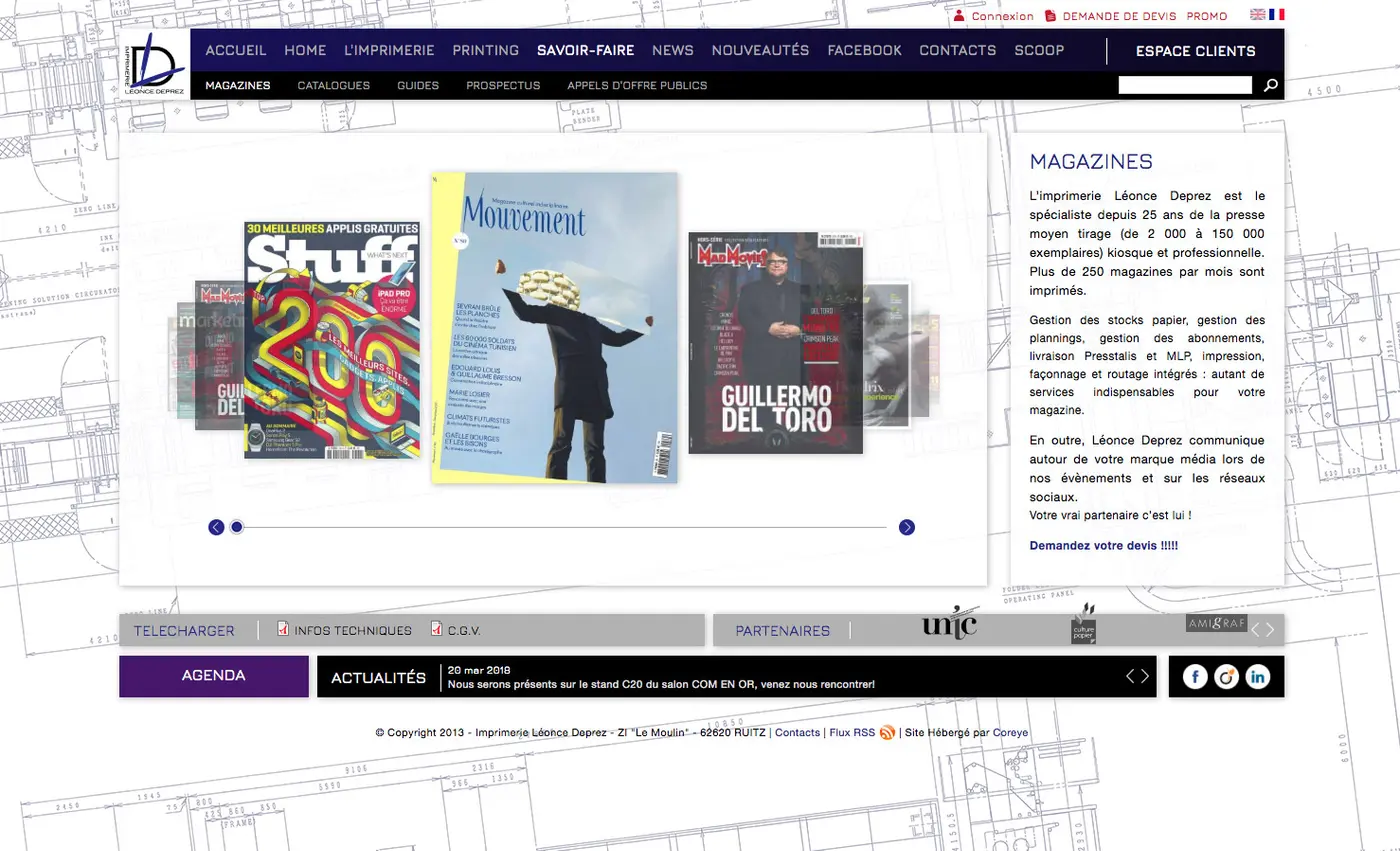The image size is (1400, 851).
Task: Click the Amigraf partner logo
Action: [x=1216, y=623]
